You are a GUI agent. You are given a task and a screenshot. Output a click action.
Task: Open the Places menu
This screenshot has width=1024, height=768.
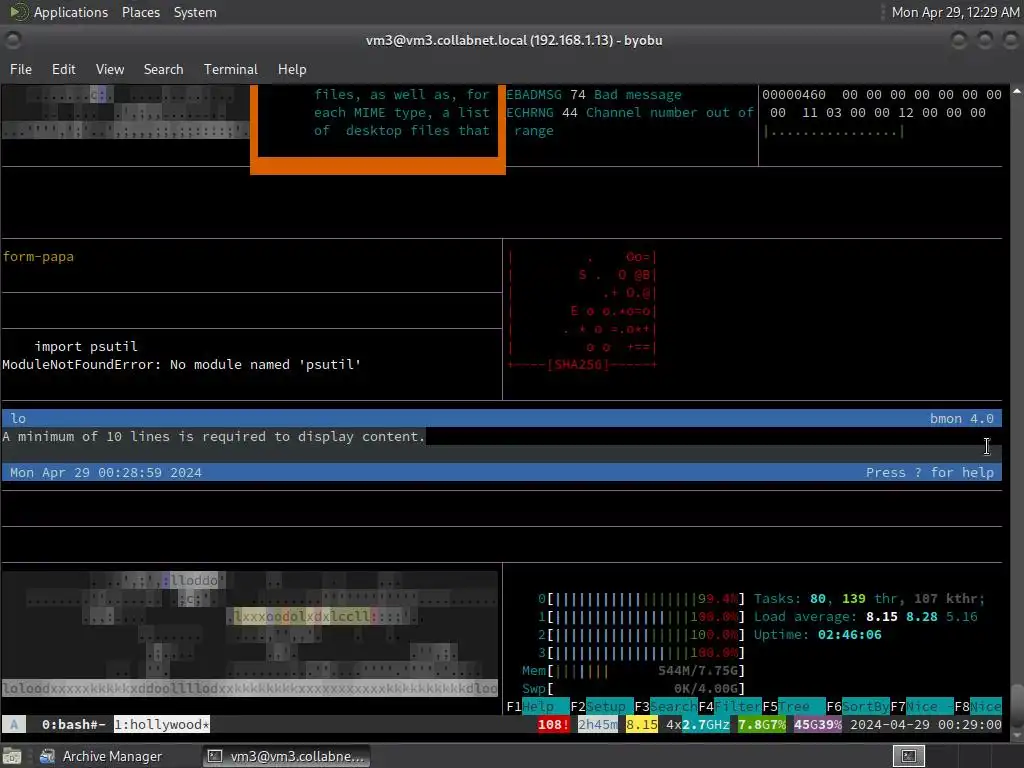point(141,12)
